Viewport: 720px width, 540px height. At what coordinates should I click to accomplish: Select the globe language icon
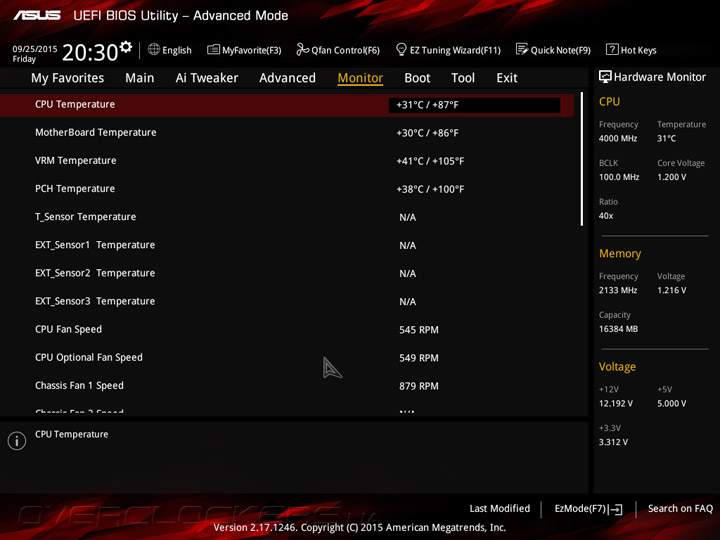coord(154,49)
